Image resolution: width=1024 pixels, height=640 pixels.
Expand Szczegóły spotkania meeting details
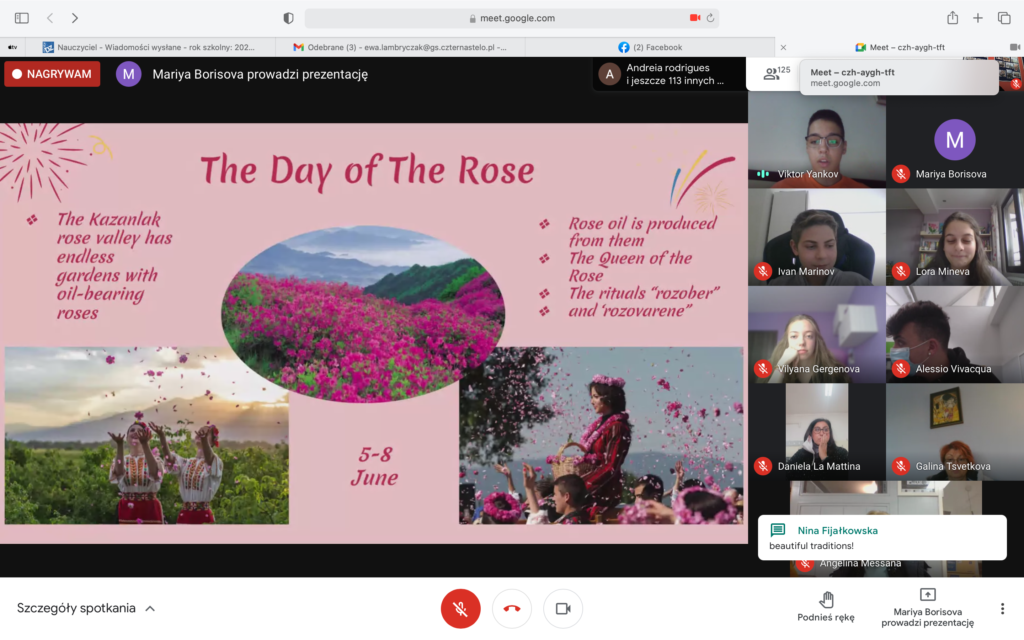tap(86, 608)
